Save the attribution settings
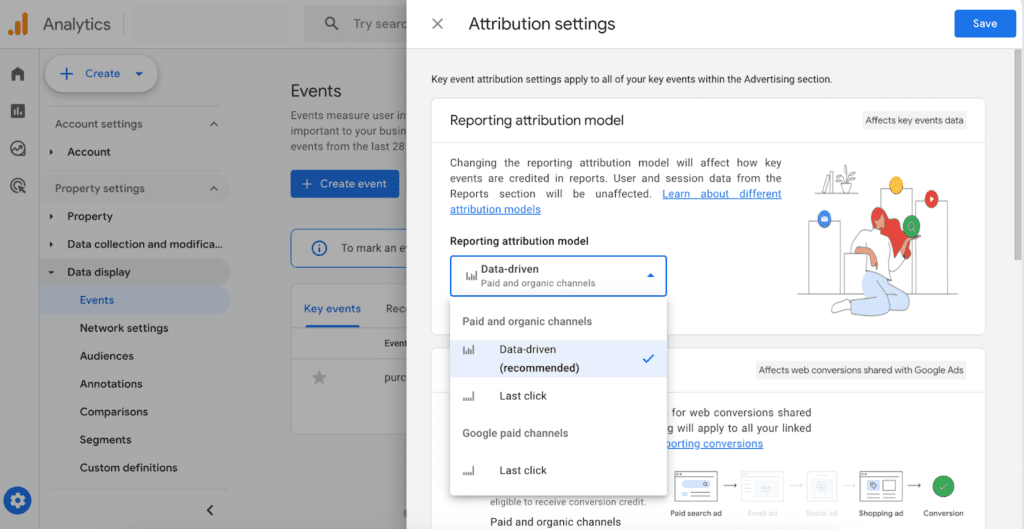 coord(984,24)
